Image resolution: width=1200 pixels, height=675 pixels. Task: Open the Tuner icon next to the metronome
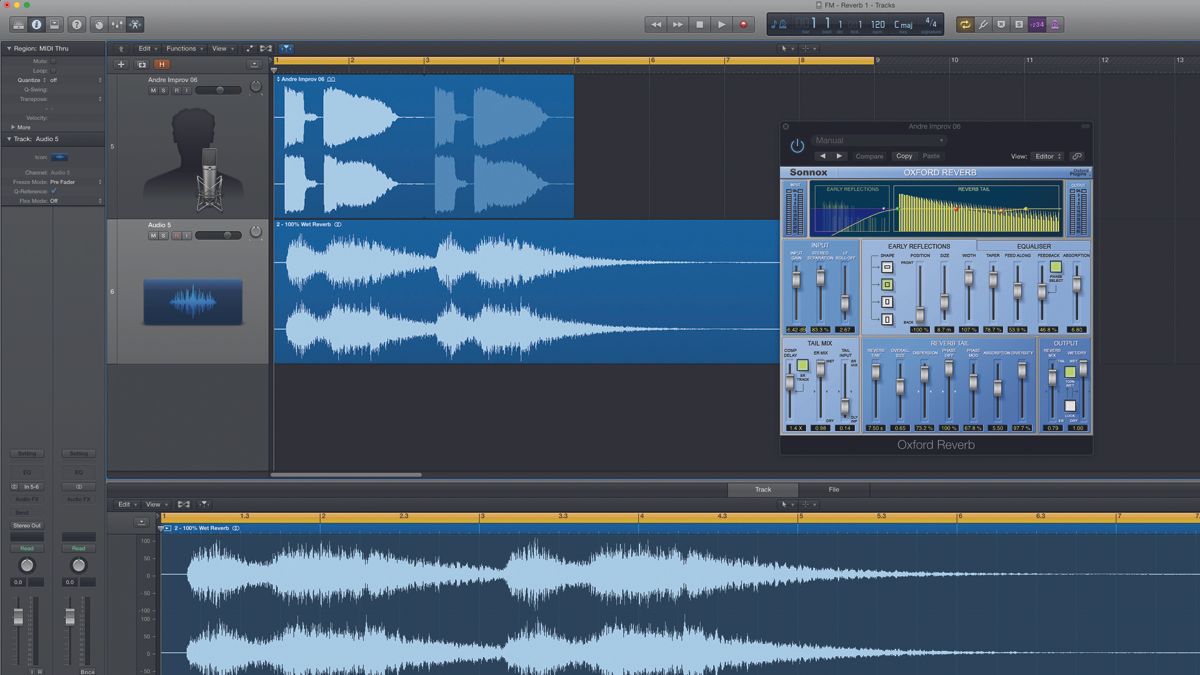(983, 24)
